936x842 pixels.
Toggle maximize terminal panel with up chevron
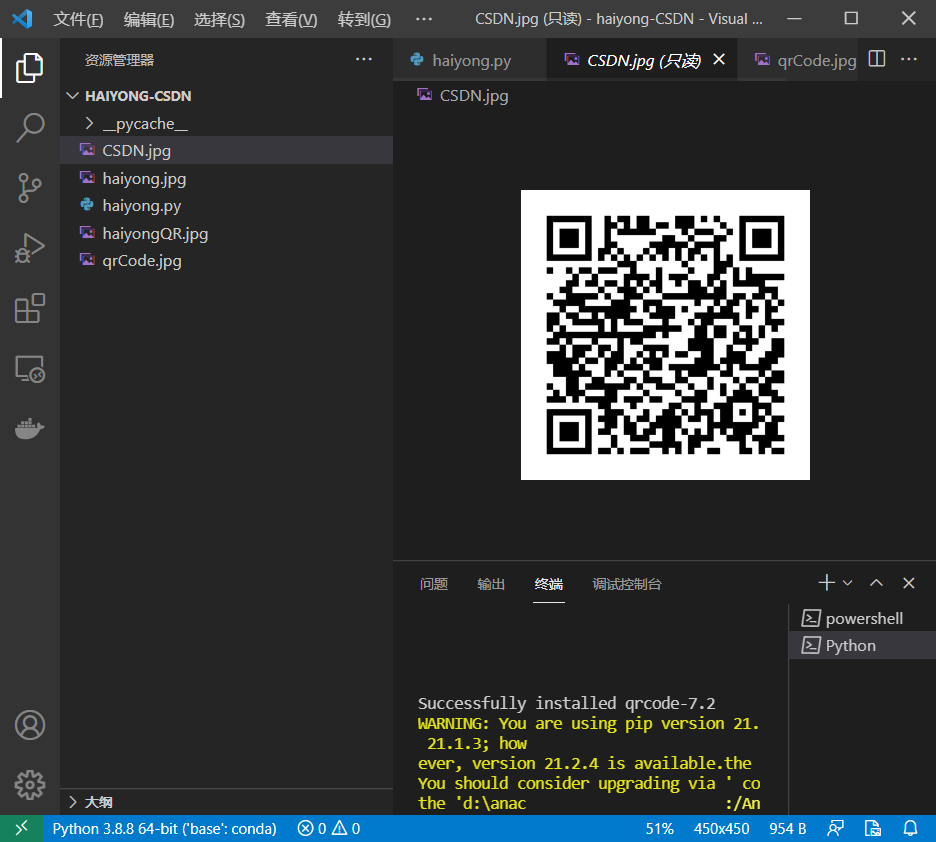click(876, 583)
